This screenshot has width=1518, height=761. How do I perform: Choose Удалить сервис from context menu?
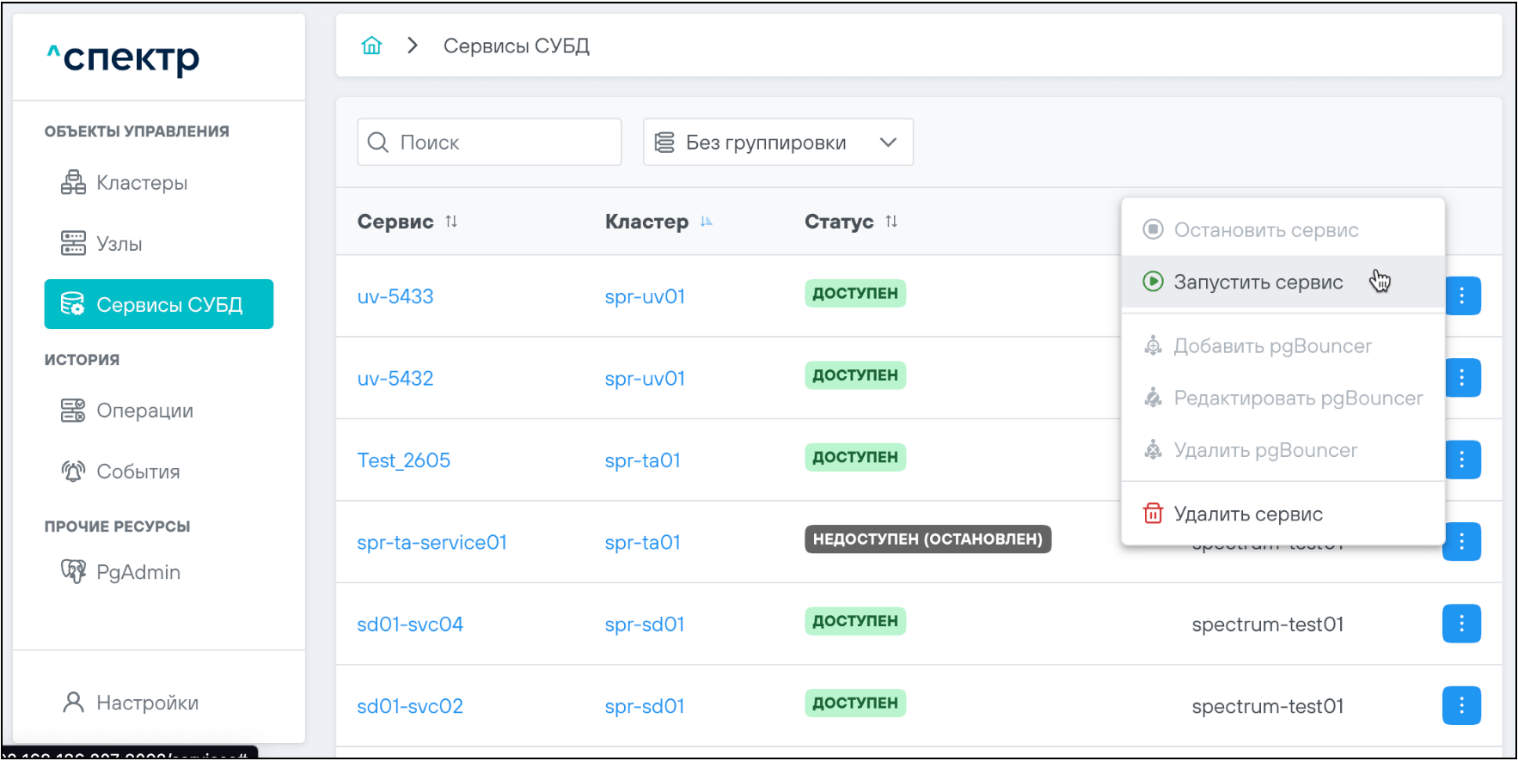point(1247,514)
